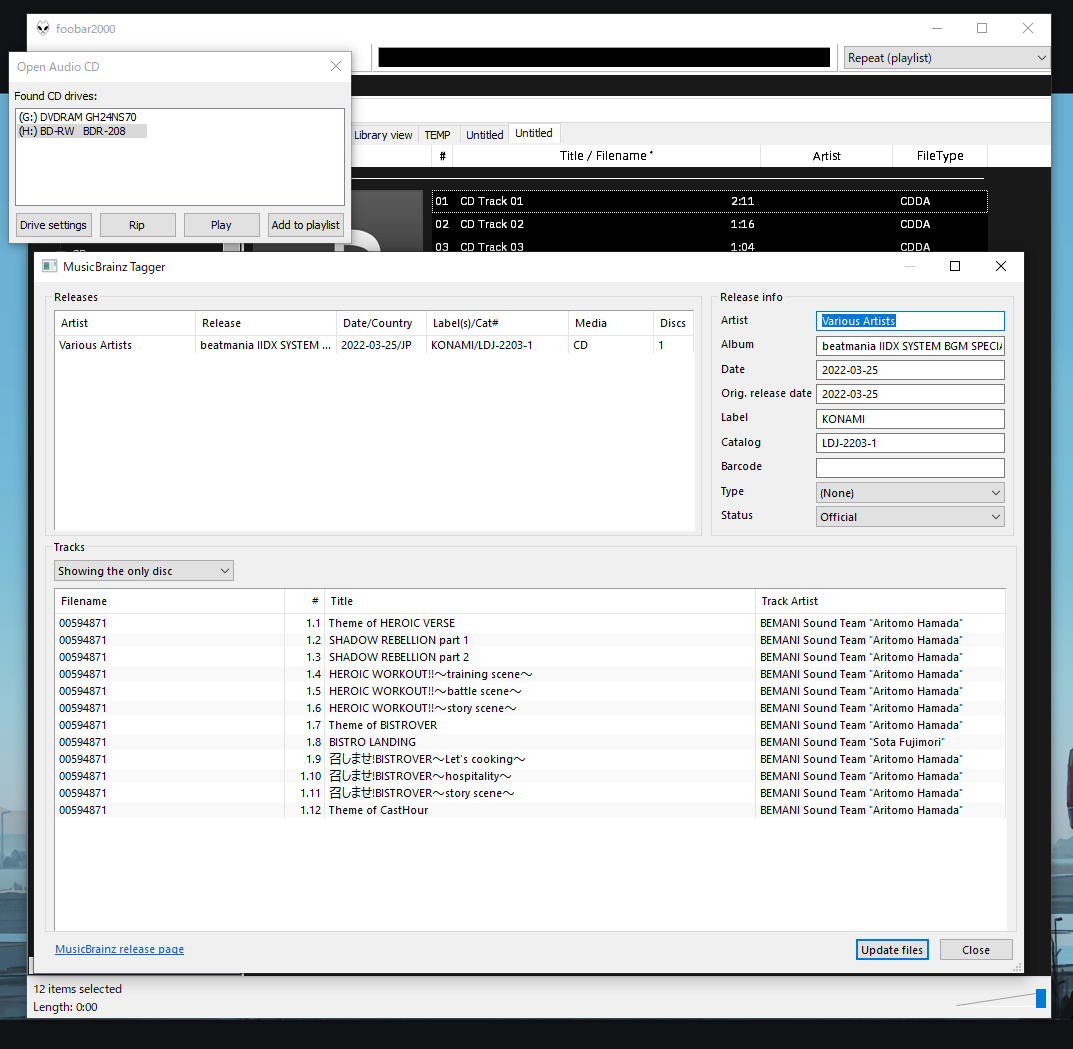Click Add to playlist button

tap(305, 225)
